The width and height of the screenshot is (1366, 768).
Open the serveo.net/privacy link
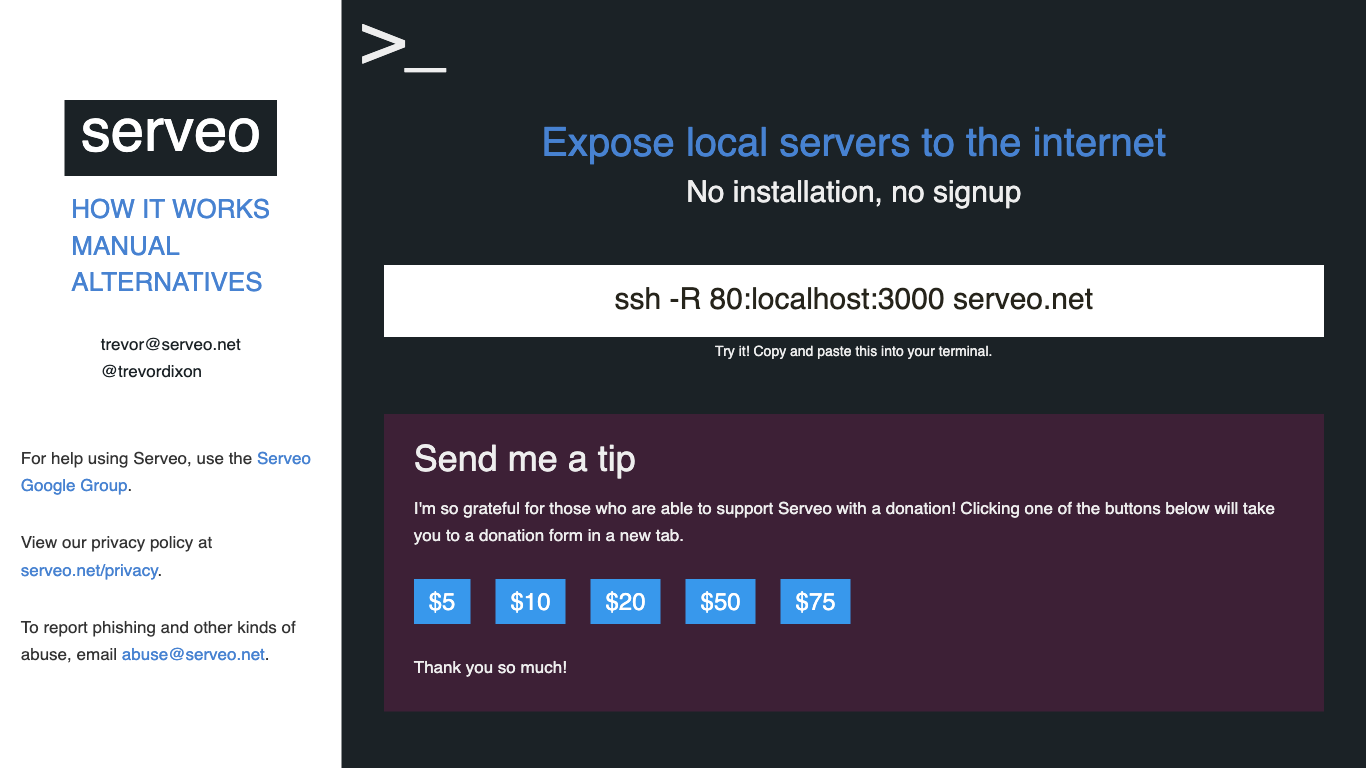(x=90, y=571)
